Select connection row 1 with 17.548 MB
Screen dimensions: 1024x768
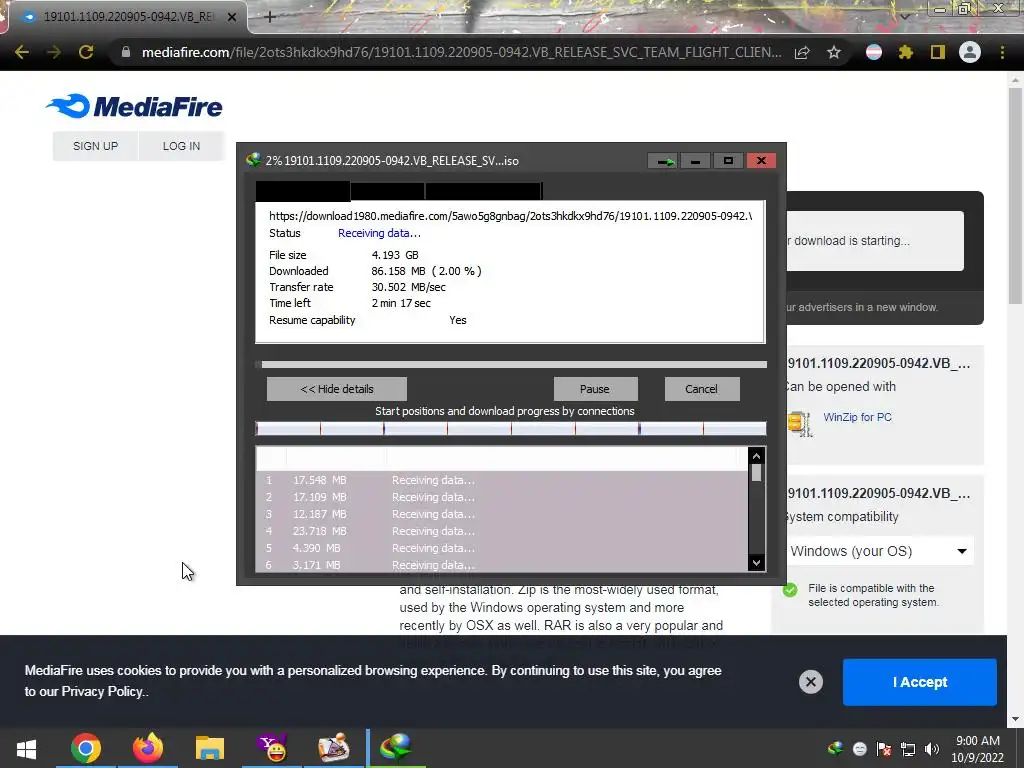click(502, 480)
